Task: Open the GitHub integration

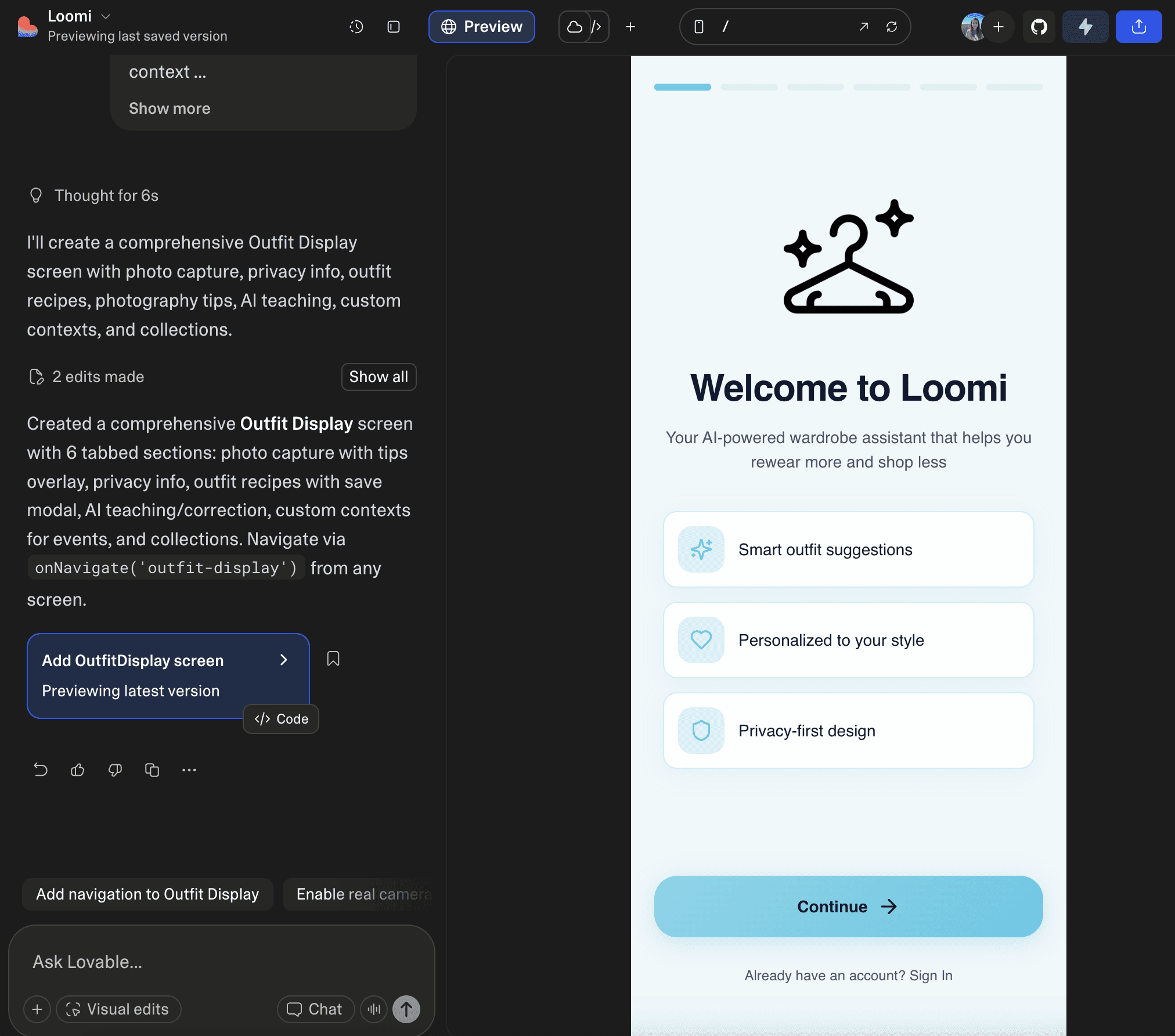Action: tap(1039, 27)
